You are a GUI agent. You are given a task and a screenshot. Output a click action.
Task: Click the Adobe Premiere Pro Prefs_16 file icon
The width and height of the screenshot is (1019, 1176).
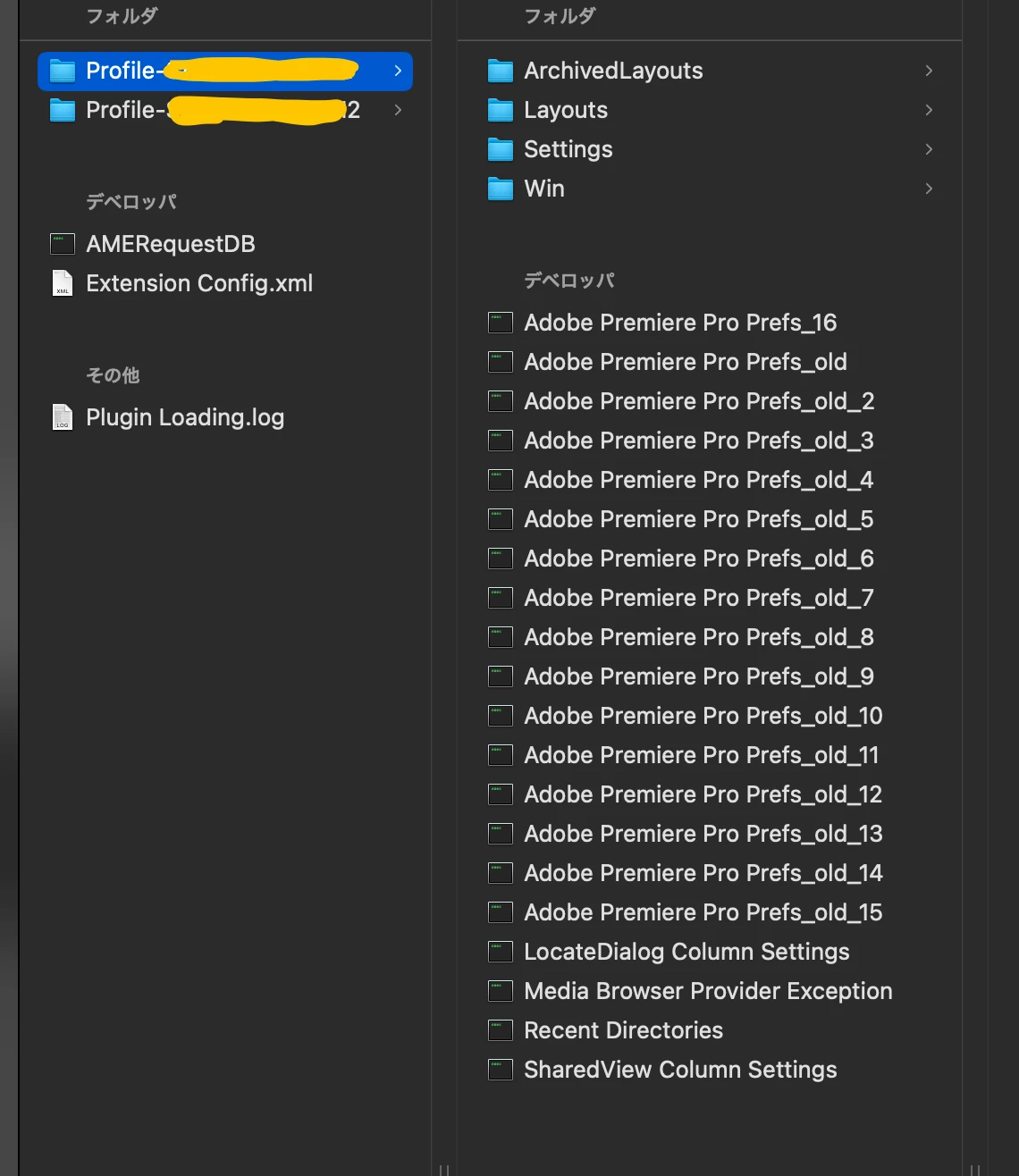click(x=501, y=323)
